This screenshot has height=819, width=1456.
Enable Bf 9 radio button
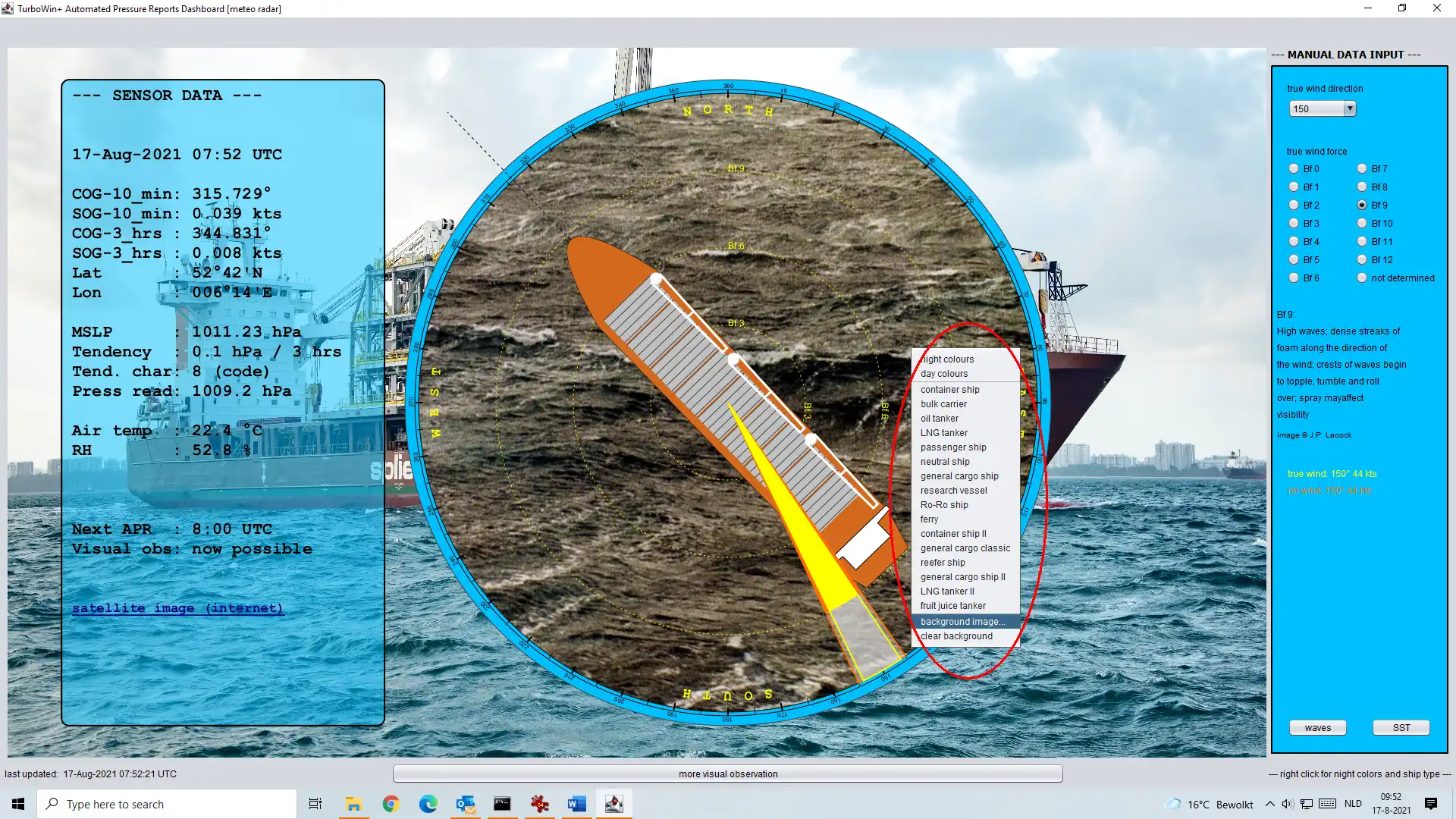[1362, 204]
